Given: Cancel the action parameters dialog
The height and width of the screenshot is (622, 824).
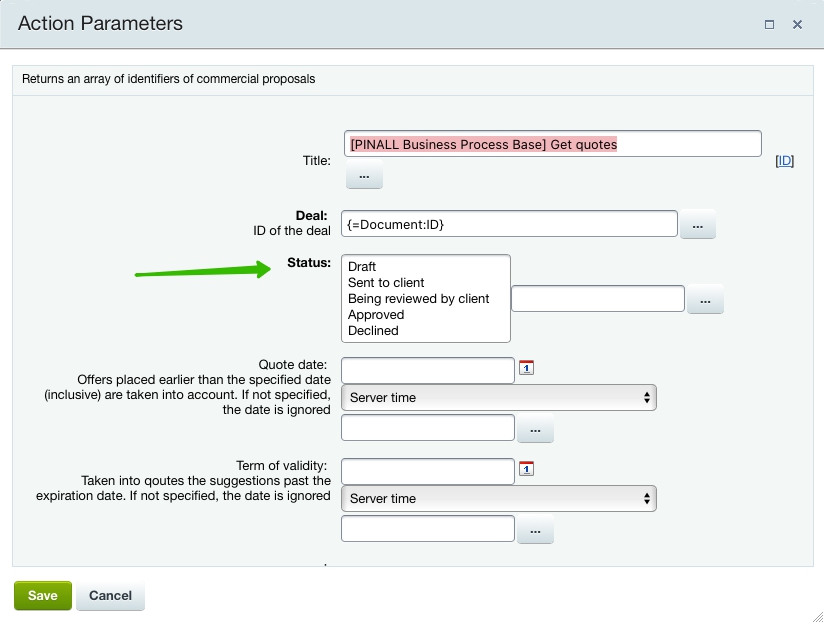Looking at the screenshot, I should point(110,596).
